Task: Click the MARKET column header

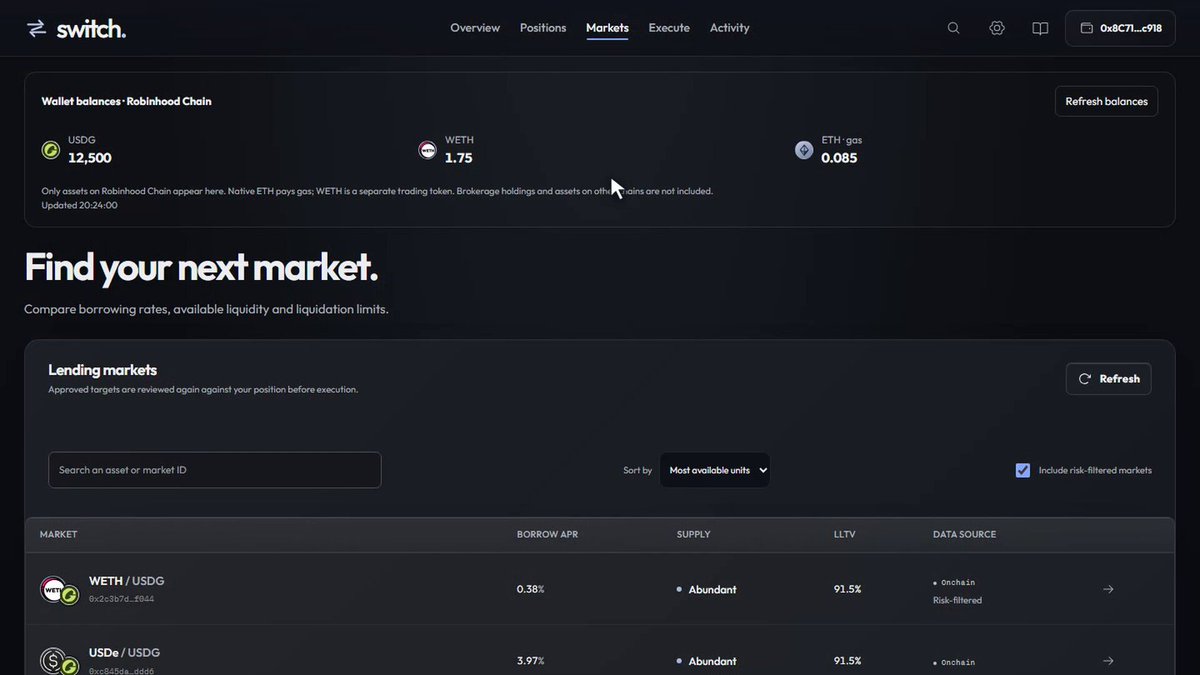Action: tap(58, 534)
